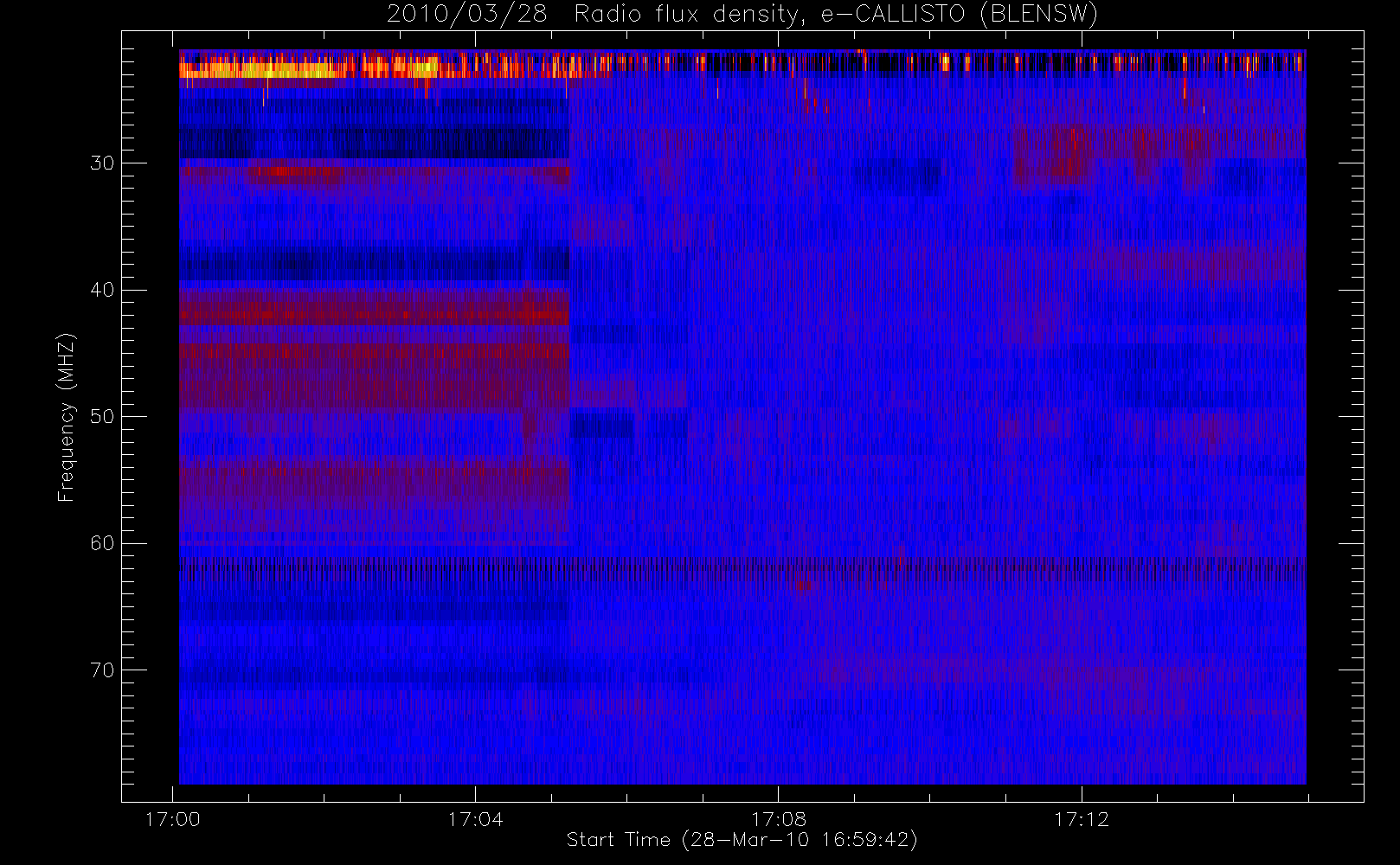Select the 17:00 time tick label
This screenshot has height=865, width=1400.
click(x=173, y=819)
